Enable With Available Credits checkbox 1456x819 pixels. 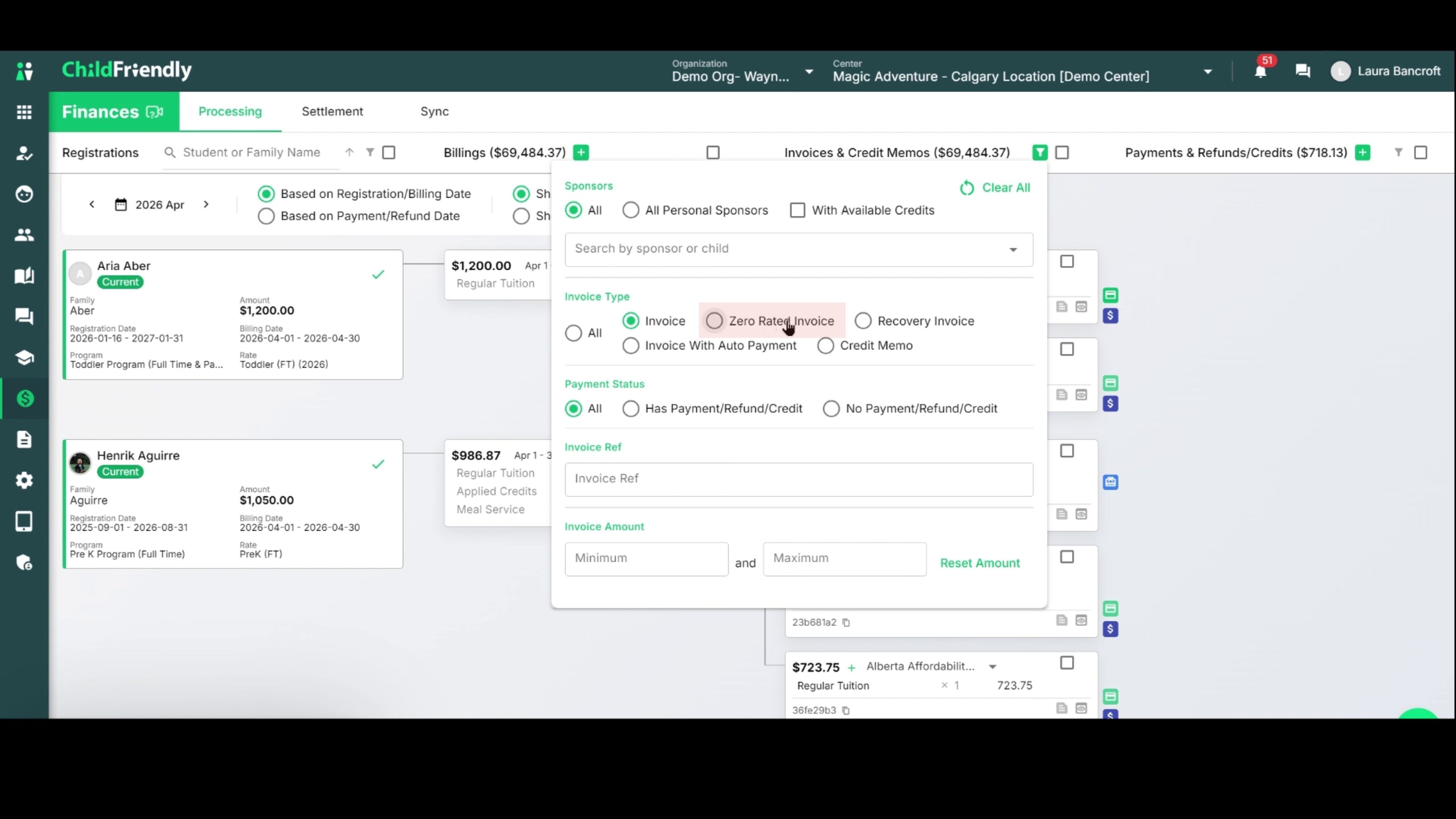tap(797, 210)
